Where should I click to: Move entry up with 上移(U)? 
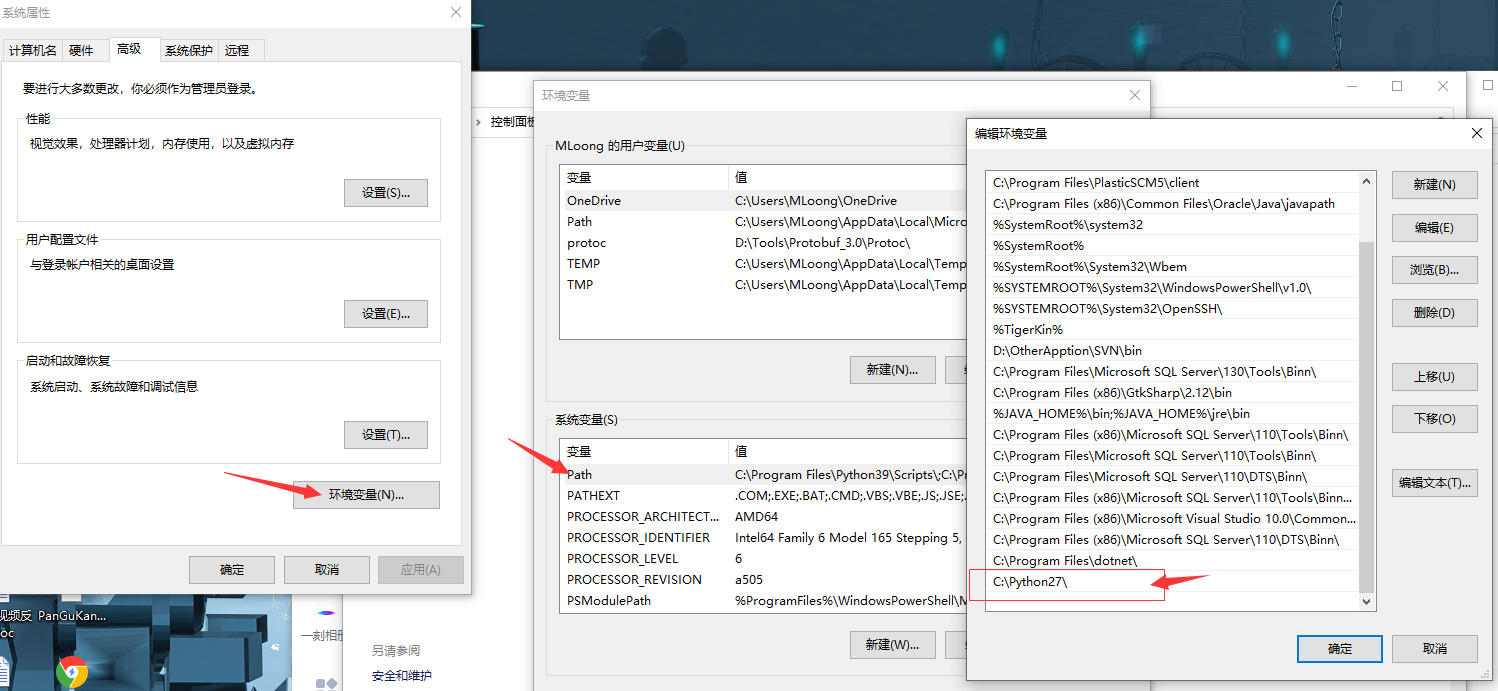click(x=1434, y=376)
